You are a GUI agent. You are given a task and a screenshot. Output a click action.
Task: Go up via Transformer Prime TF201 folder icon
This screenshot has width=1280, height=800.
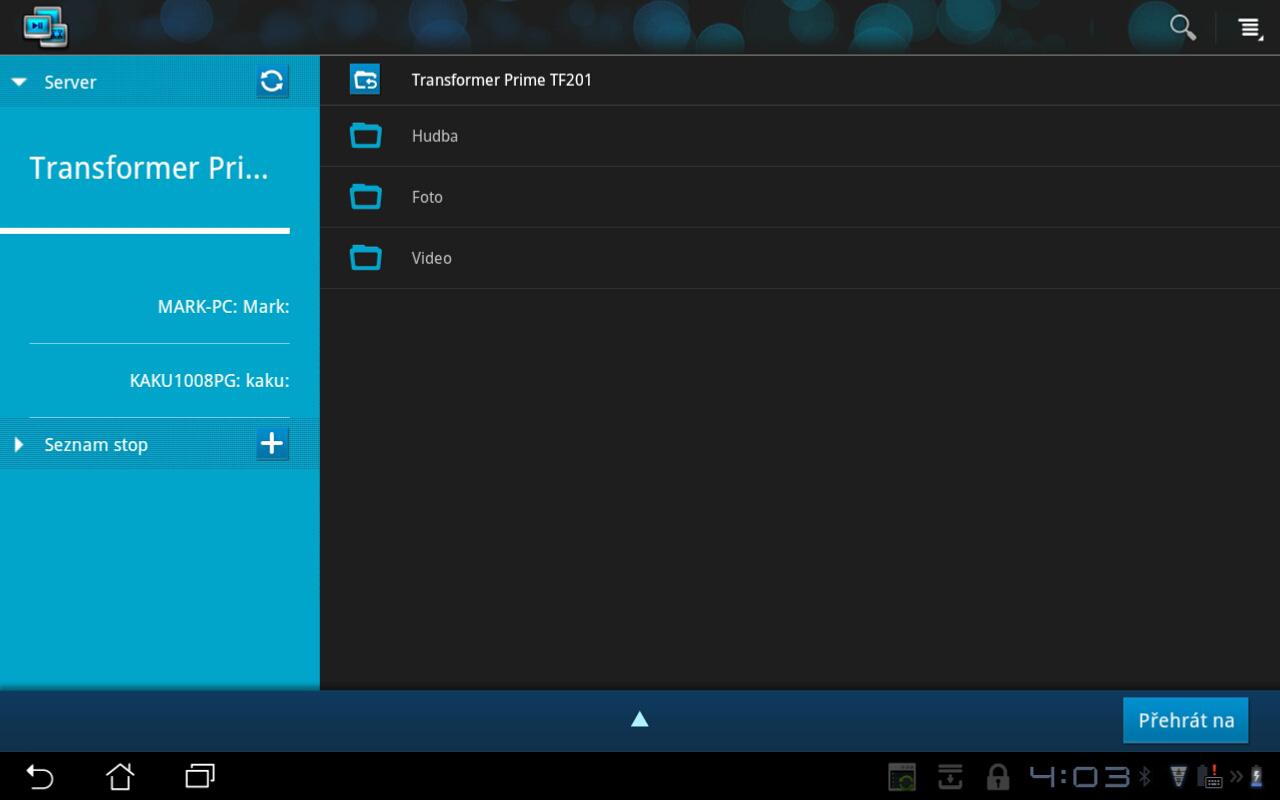[365, 80]
